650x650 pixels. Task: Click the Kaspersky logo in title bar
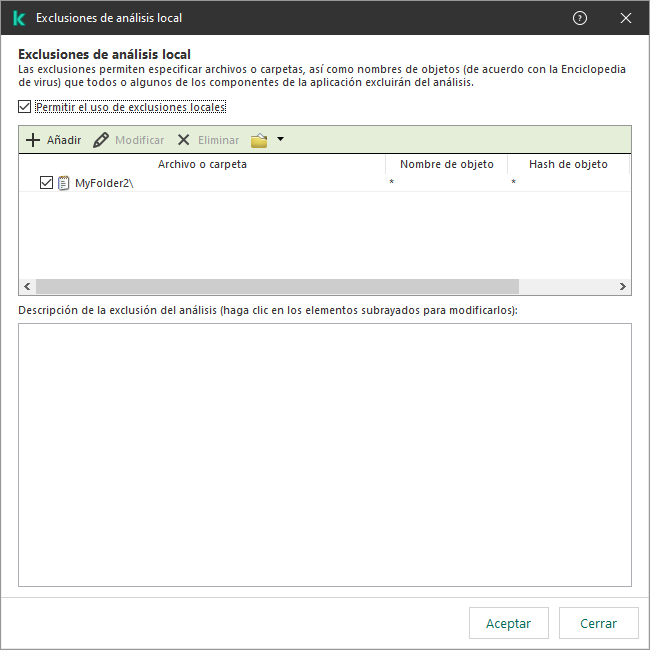(x=19, y=18)
